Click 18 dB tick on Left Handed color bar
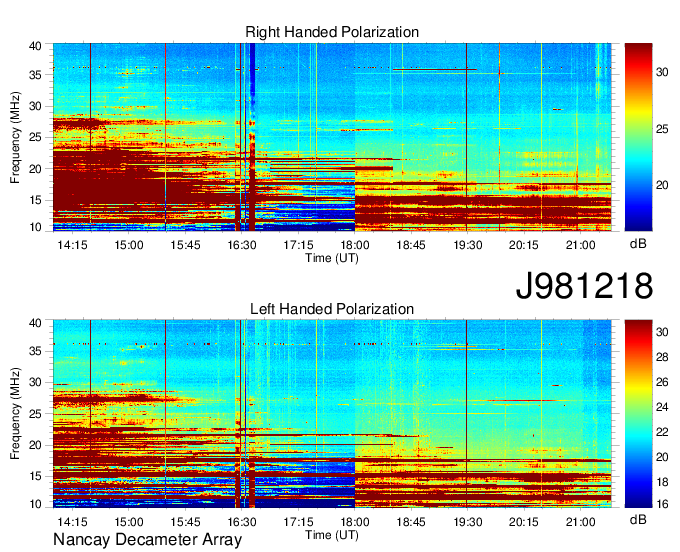The height and width of the screenshot is (552, 680). [662, 482]
